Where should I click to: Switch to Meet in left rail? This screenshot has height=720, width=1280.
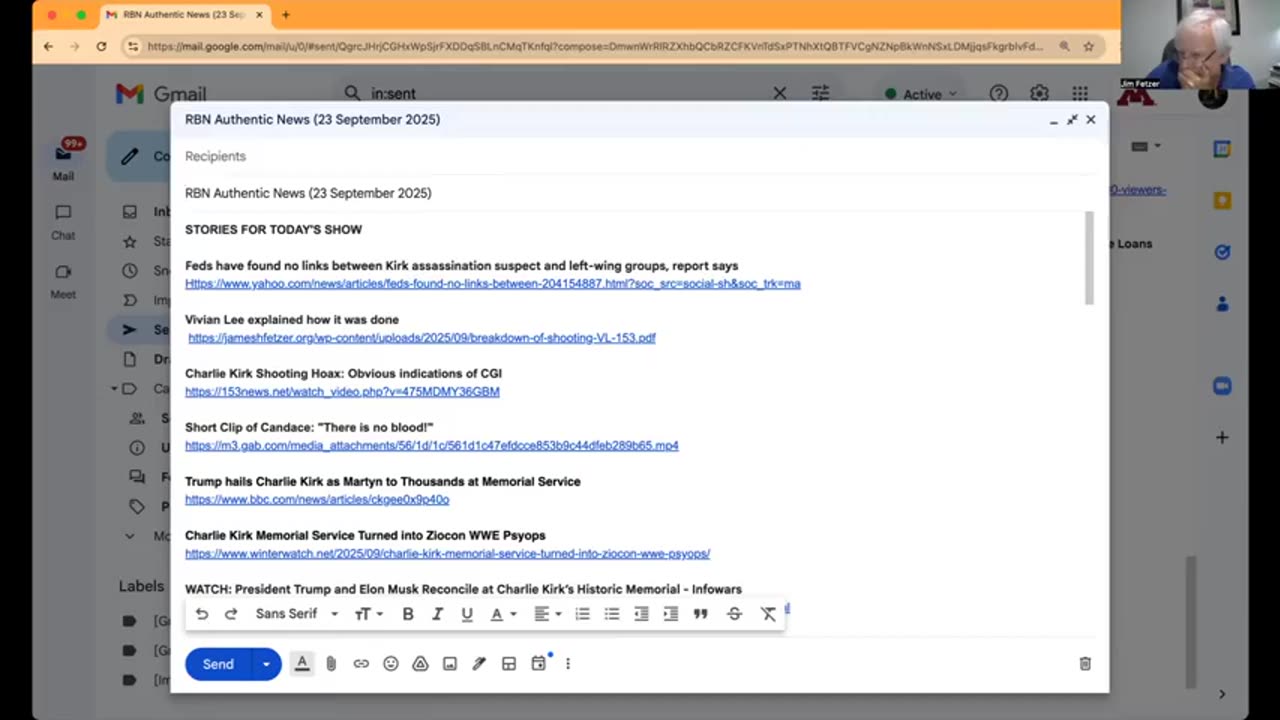click(x=63, y=281)
